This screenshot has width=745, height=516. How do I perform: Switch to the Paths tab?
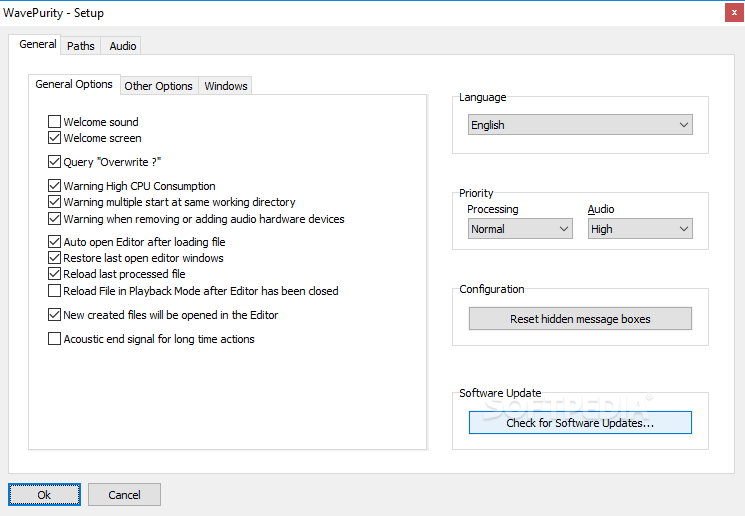click(81, 46)
